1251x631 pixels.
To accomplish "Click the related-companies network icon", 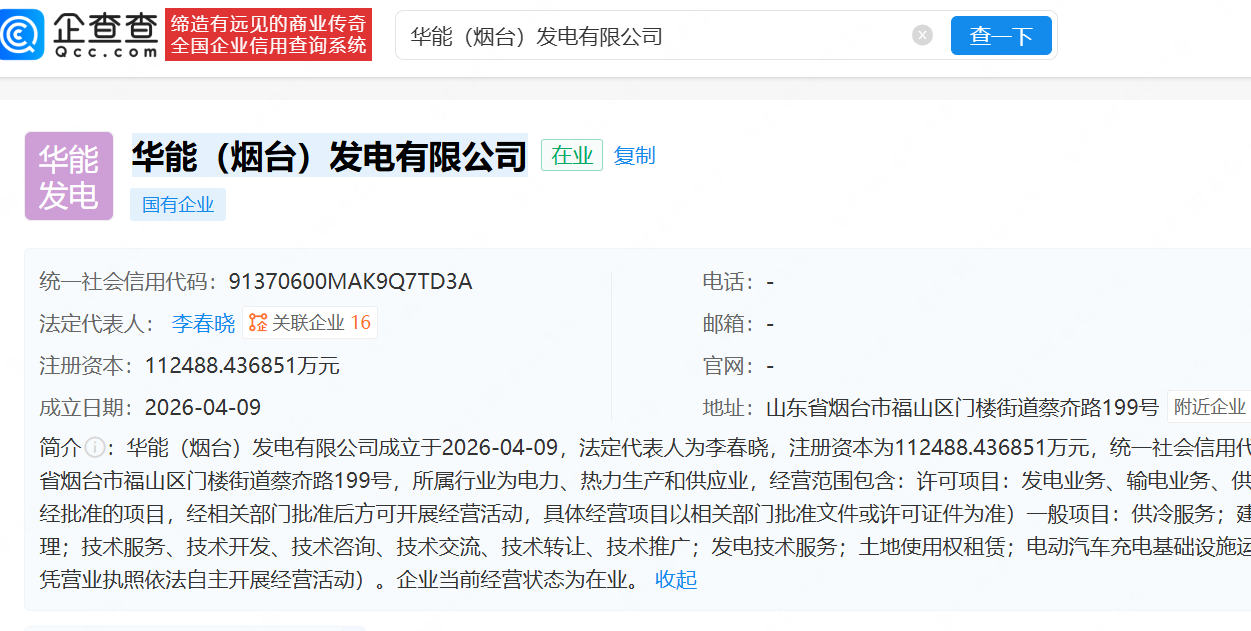I will coord(258,323).
